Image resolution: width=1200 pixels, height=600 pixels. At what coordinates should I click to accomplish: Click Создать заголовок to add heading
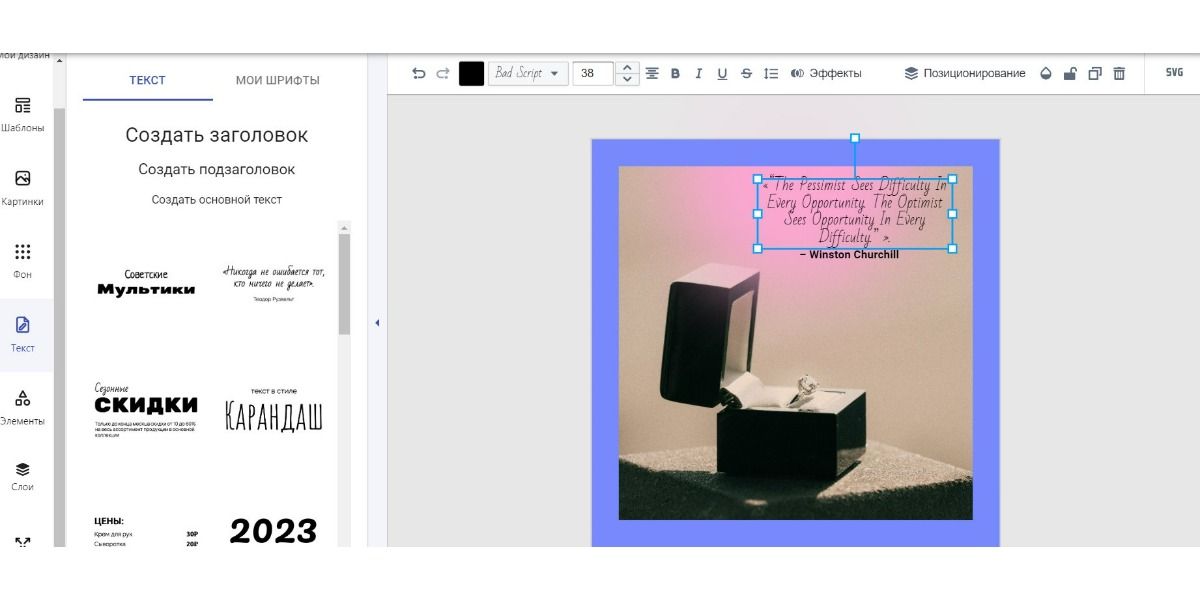coord(217,135)
